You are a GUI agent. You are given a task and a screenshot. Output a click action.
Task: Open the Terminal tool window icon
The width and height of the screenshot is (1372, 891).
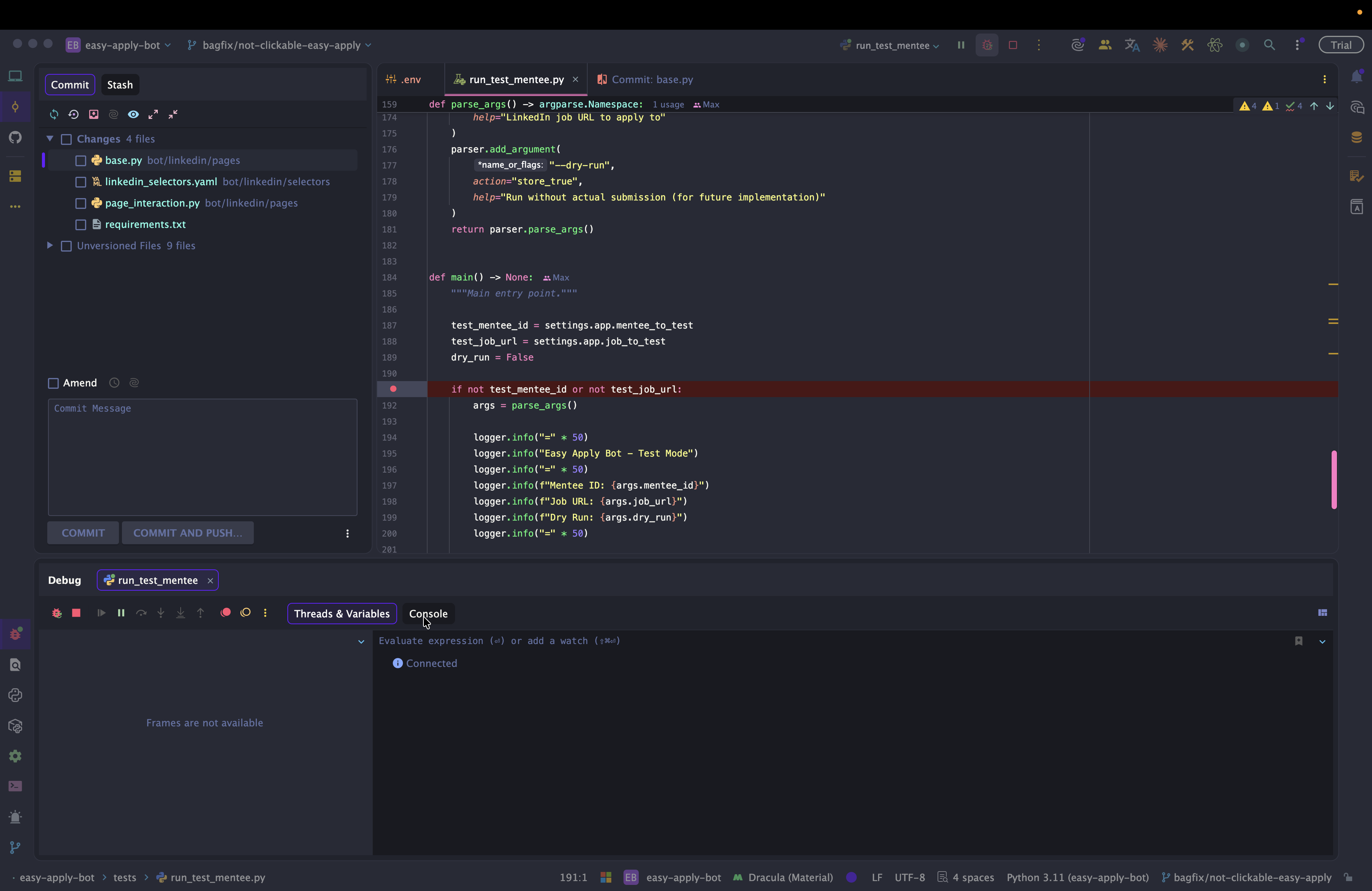point(16,786)
